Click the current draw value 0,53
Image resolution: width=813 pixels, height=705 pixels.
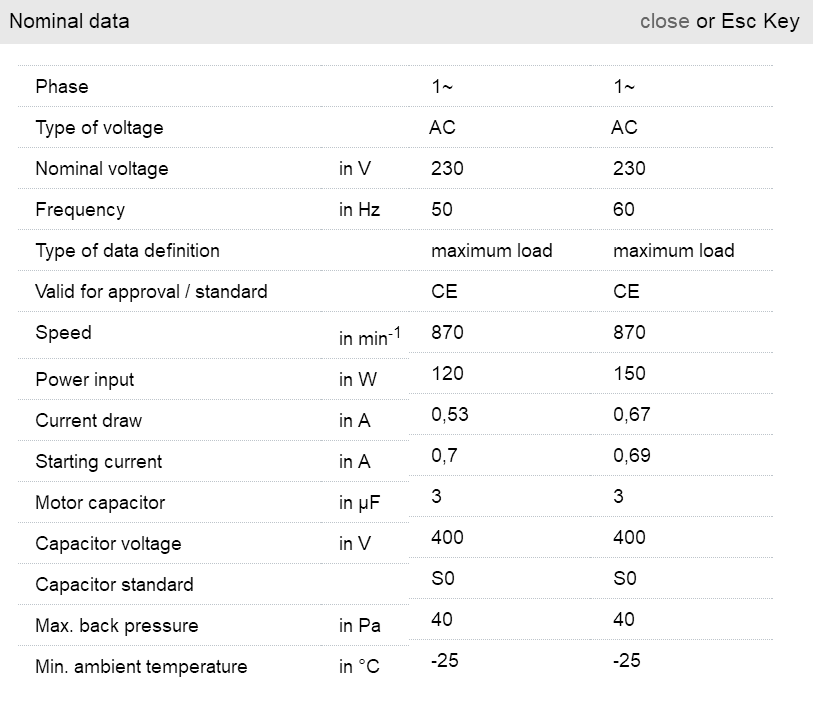point(450,415)
